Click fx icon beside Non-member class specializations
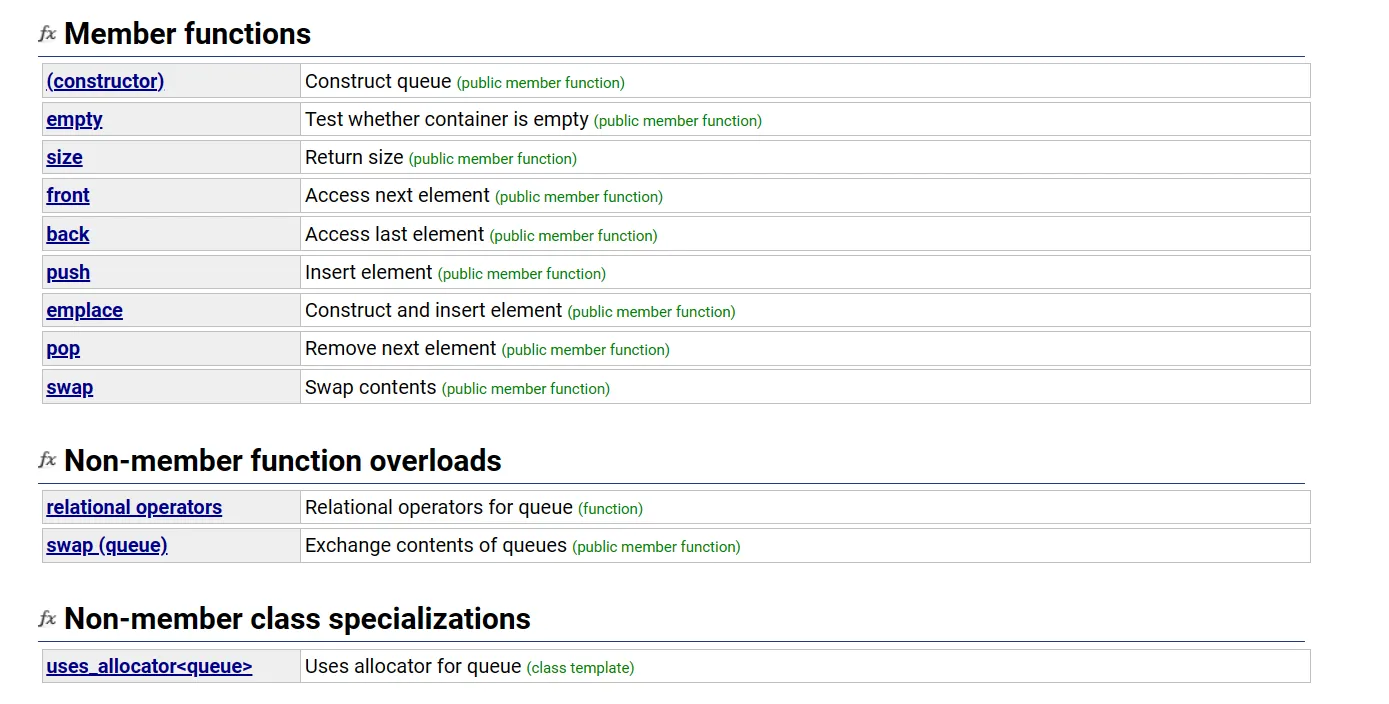This screenshot has height=704, width=1389. (47, 619)
